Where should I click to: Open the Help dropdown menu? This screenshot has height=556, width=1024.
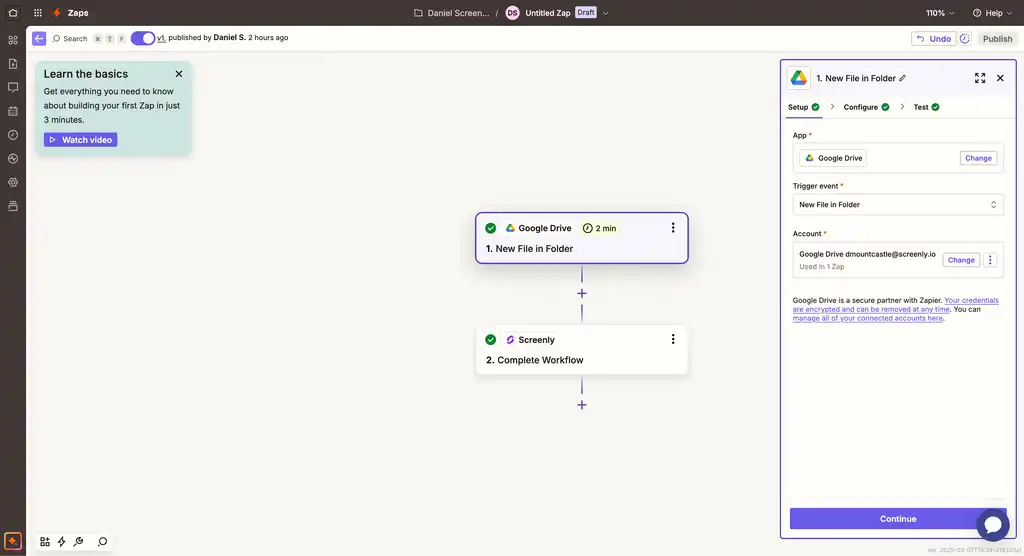(992, 12)
